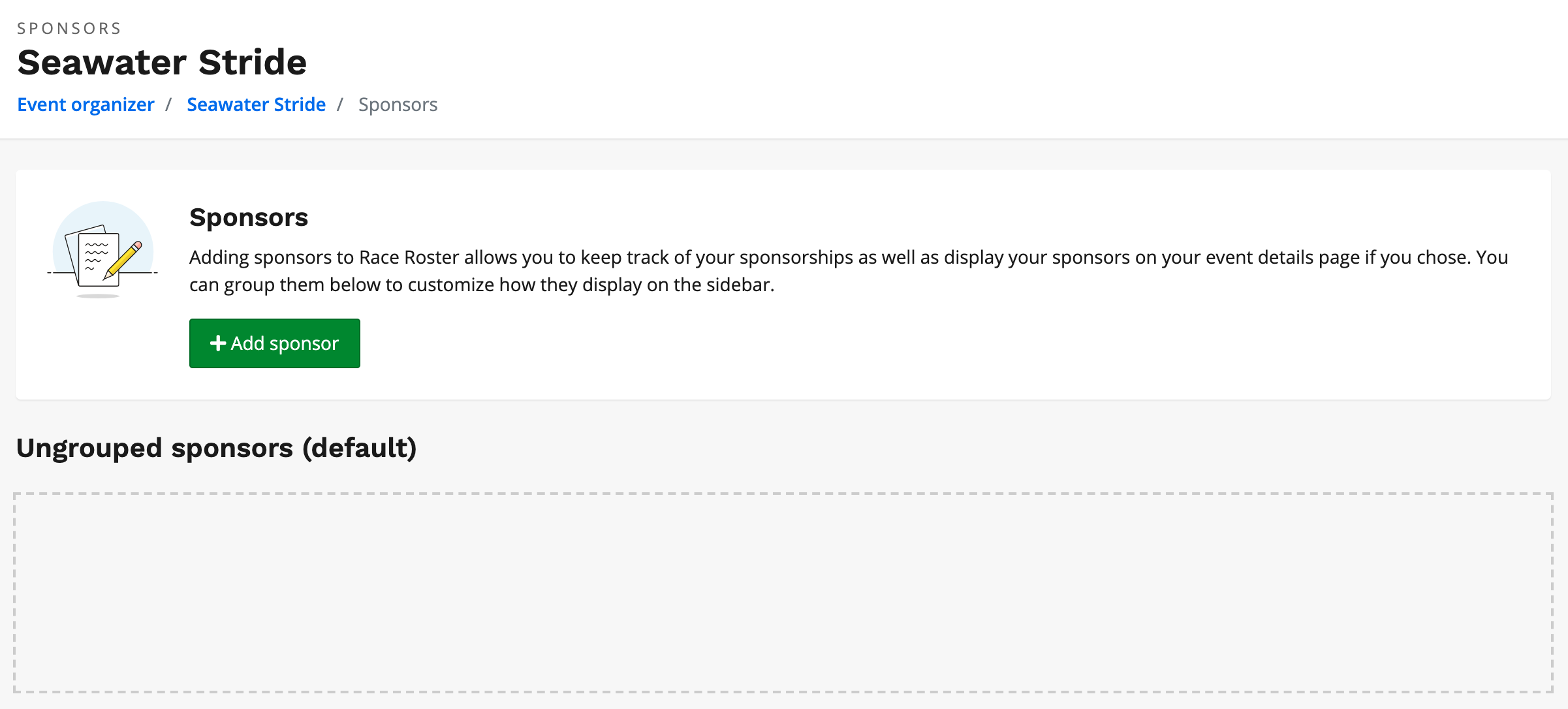The height and width of the screenshot is (709, 1568).
Task: Click the bold Sponsors card heading
Action: (x=248, y=217)
